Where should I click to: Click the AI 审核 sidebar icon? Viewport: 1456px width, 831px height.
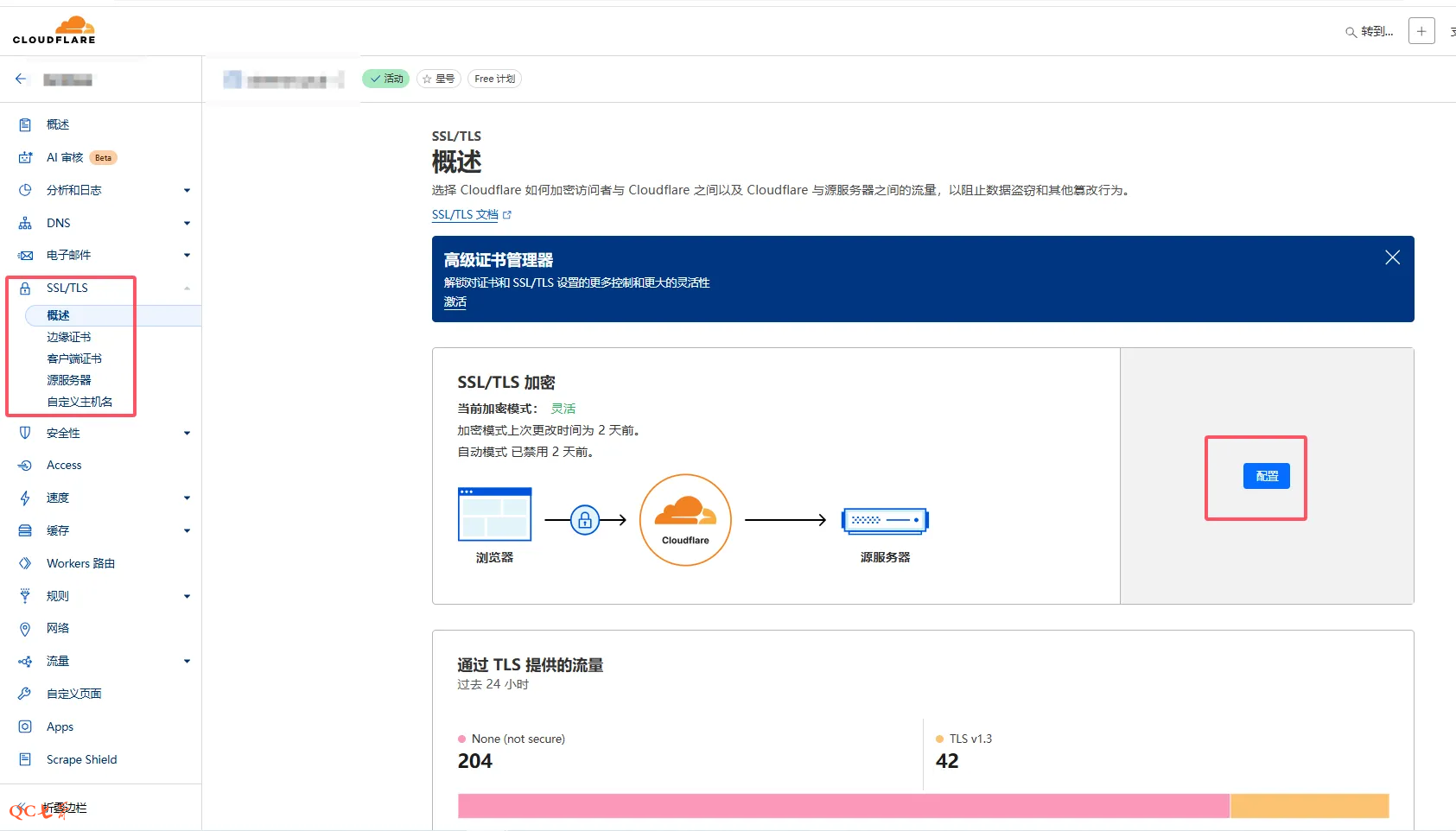tap(25, 157)
